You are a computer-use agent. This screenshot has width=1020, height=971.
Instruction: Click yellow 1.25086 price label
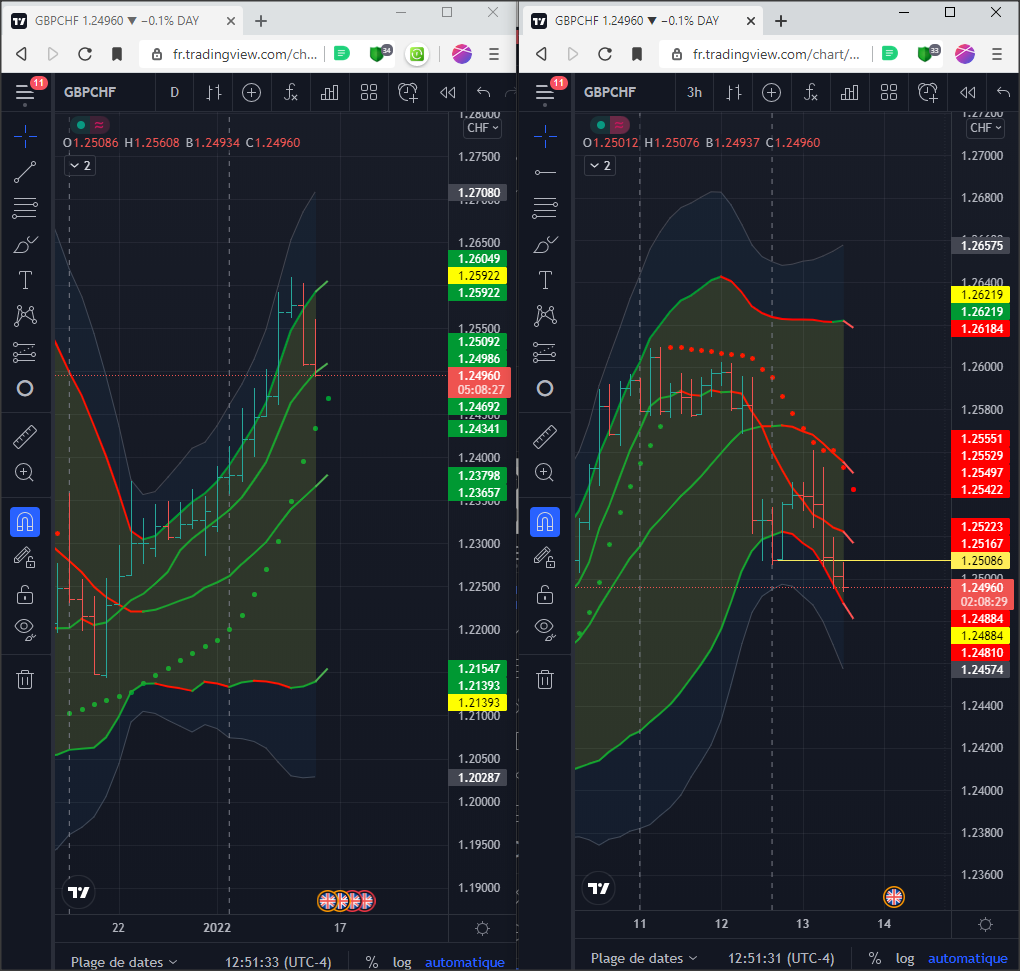click(981, 561)
